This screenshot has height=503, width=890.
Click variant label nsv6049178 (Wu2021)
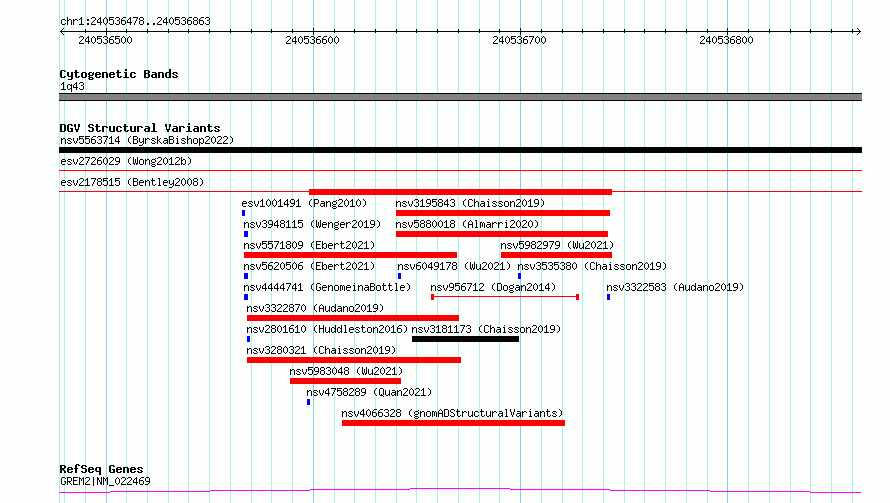pyautogui.click(x=454, y=266)
